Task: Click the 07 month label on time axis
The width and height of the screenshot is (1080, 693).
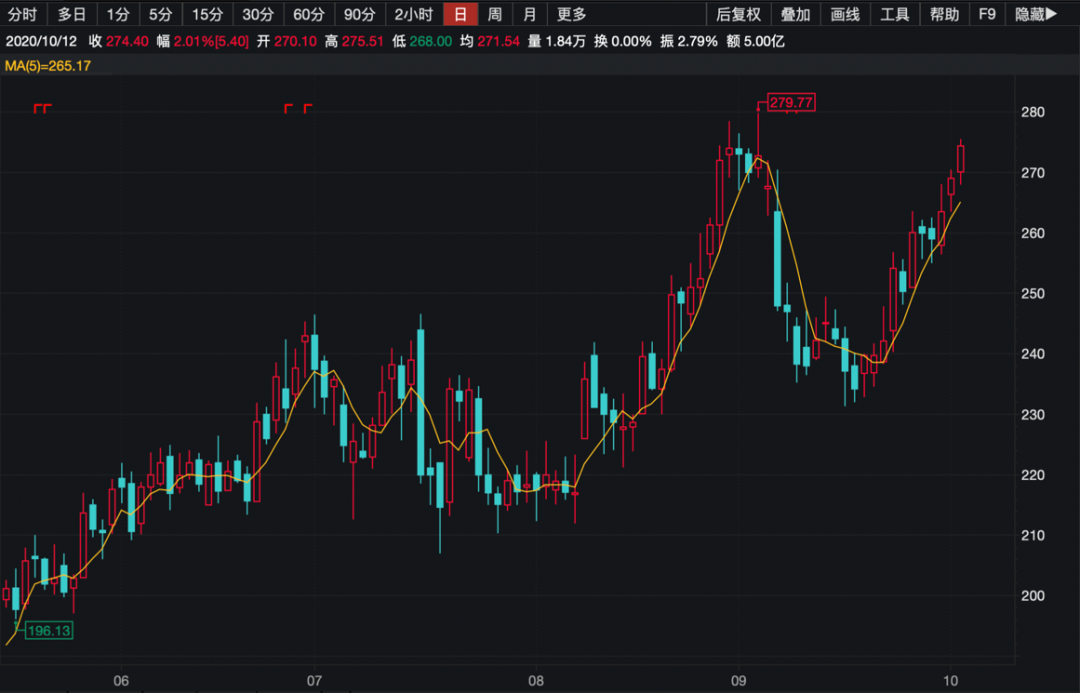Action: tap(314, 681)
